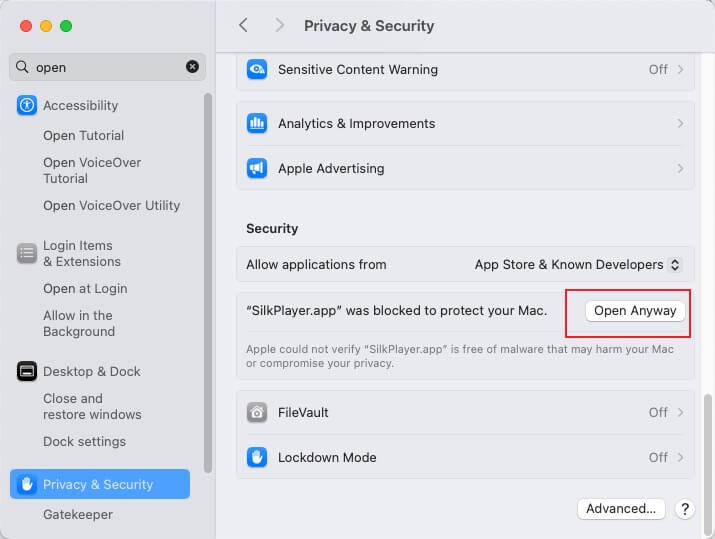Click the Desktop & Dock sidebar icon
The height and width of the screenshot is (539, 715).
[27, 371]
